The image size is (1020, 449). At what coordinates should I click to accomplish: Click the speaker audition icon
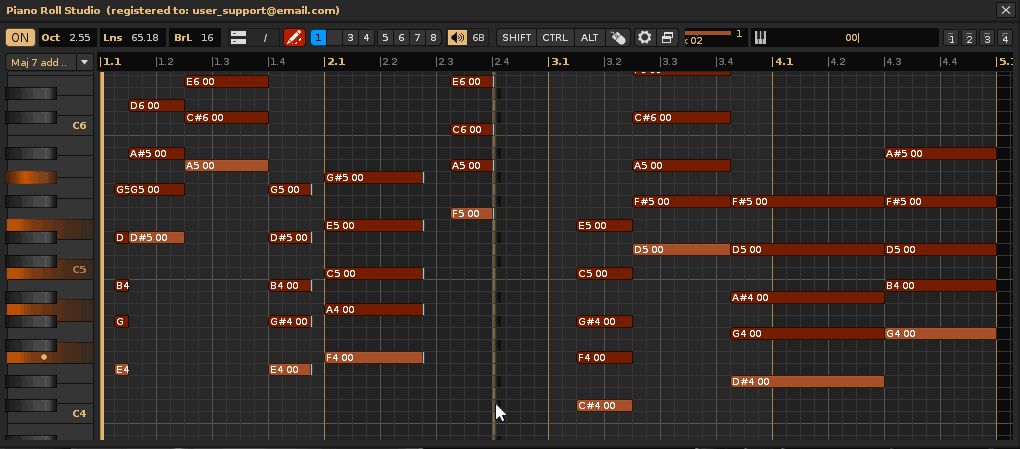[457, 38]
